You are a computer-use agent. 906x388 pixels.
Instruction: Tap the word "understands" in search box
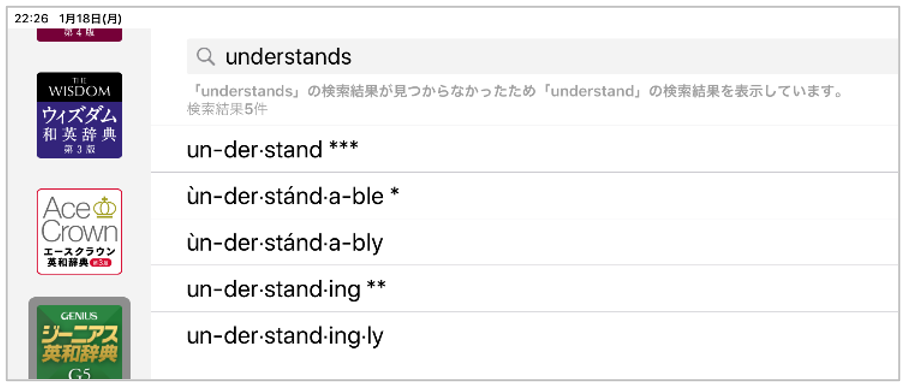tap(288, 57)
